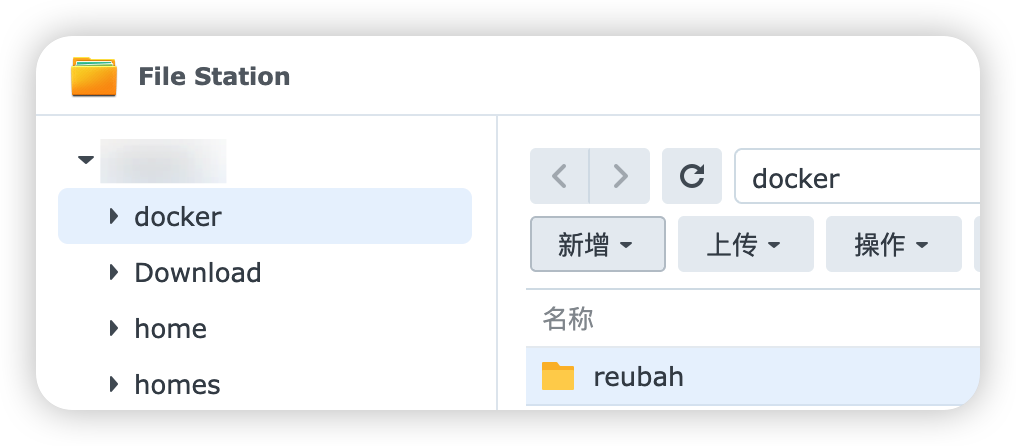Open the 上传 (Upload) dropdown

coord(745,244)
